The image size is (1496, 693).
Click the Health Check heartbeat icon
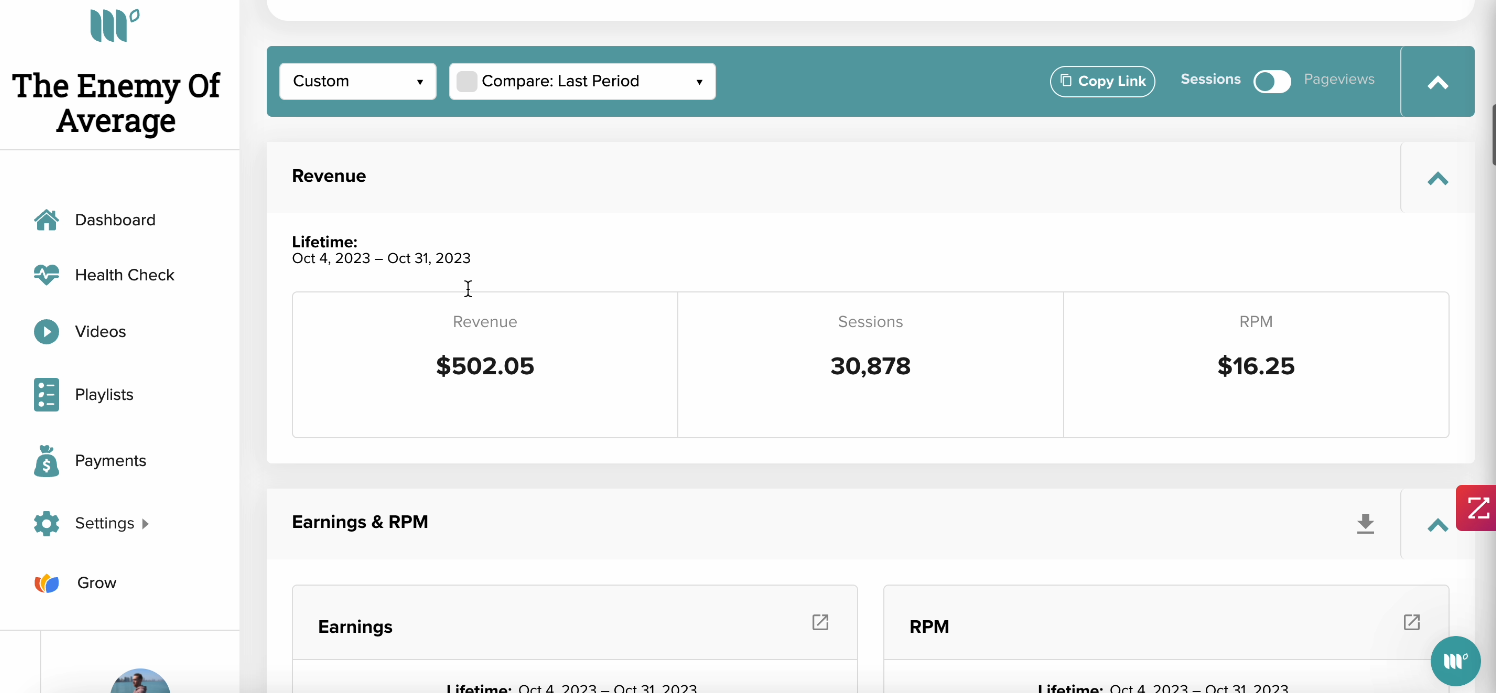(x=46, y=275)
